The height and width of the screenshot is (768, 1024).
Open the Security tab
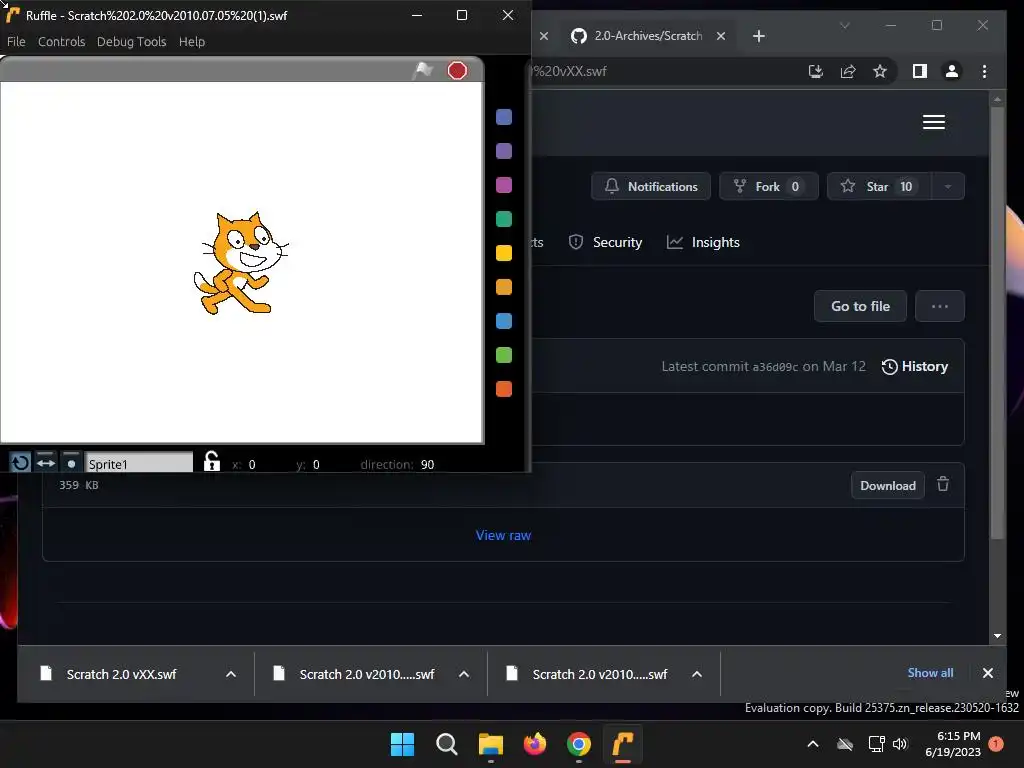605,242
